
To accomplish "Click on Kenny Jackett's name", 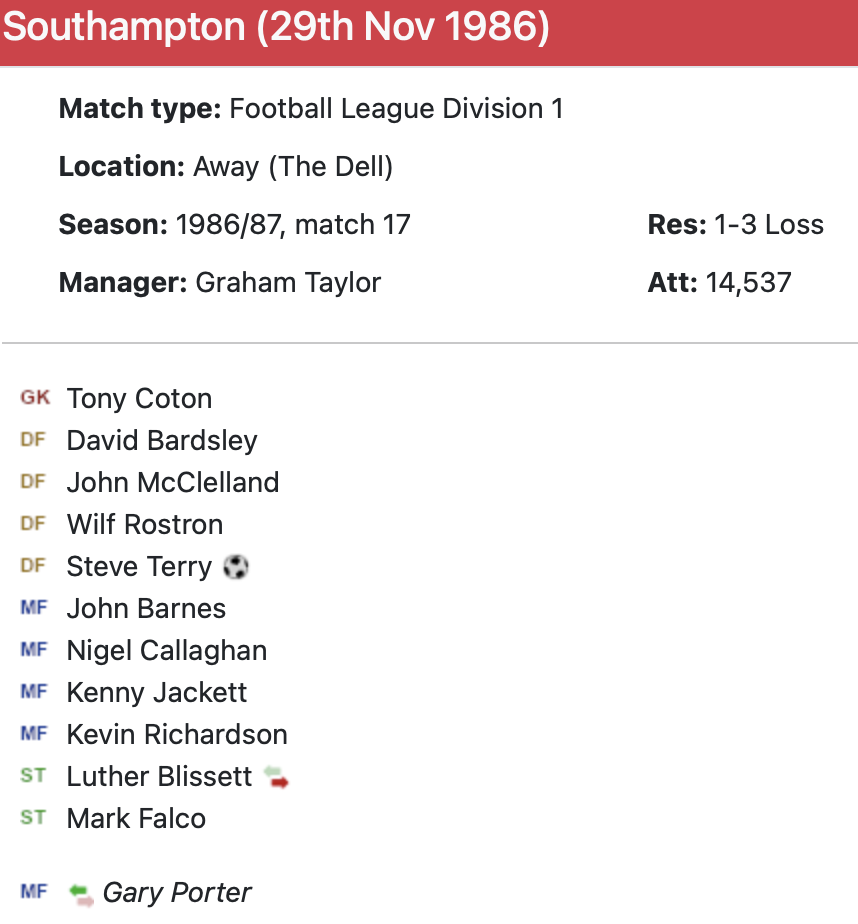I will (x=156, y=692).
